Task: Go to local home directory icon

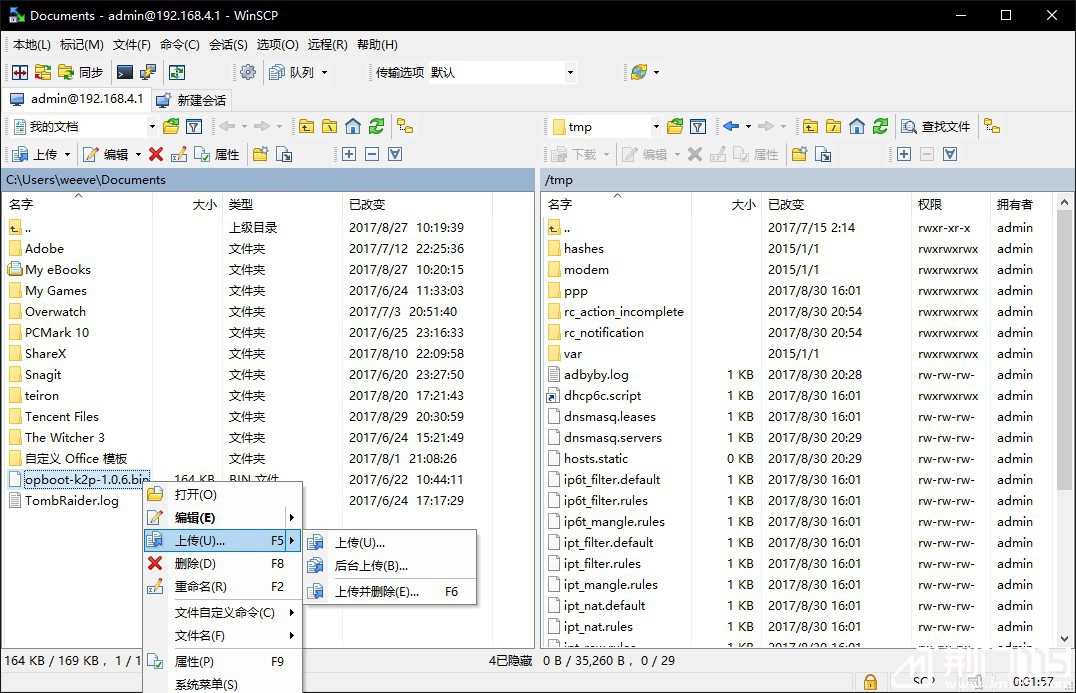Action: pos(353,126)
